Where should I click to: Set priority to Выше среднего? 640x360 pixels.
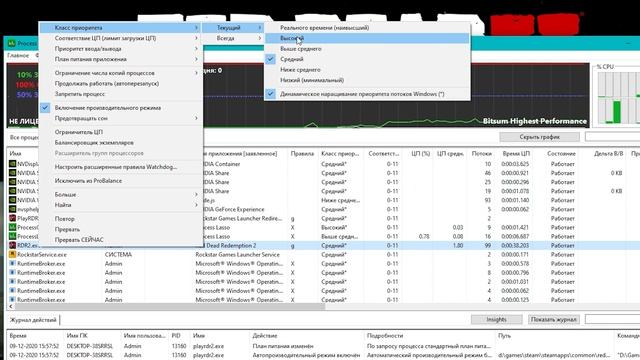[367, 49]
